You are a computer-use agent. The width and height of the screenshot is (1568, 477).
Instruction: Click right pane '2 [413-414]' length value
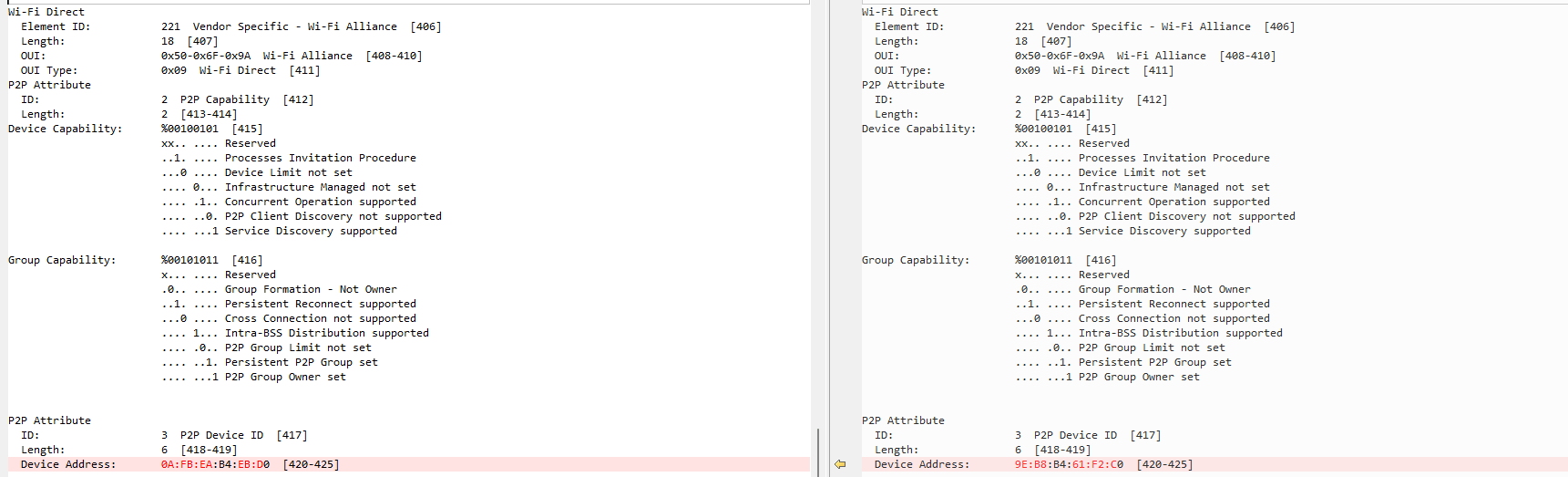(1053, 114)
